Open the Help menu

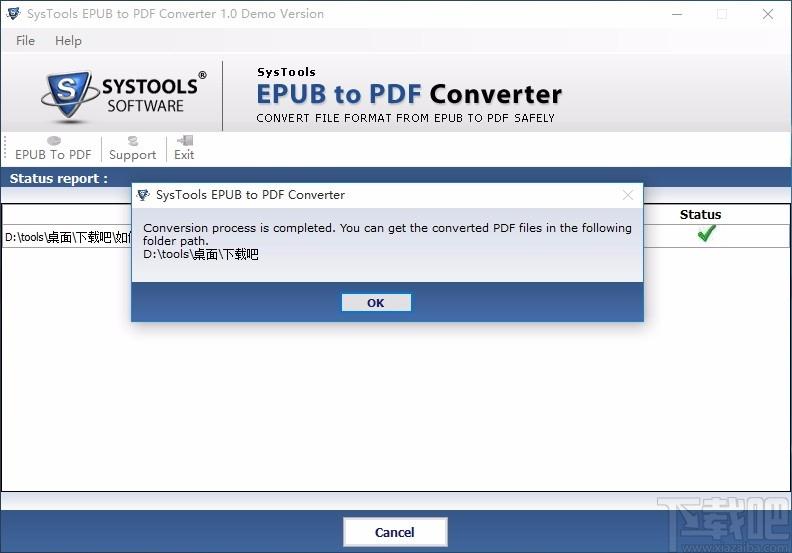[x=68, y=40]
